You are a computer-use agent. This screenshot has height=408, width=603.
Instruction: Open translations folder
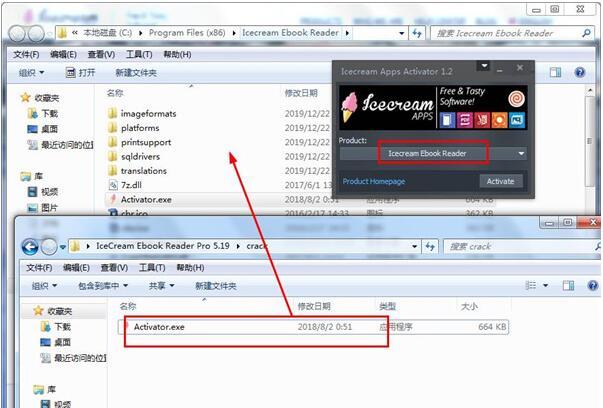tap(143, 171)
